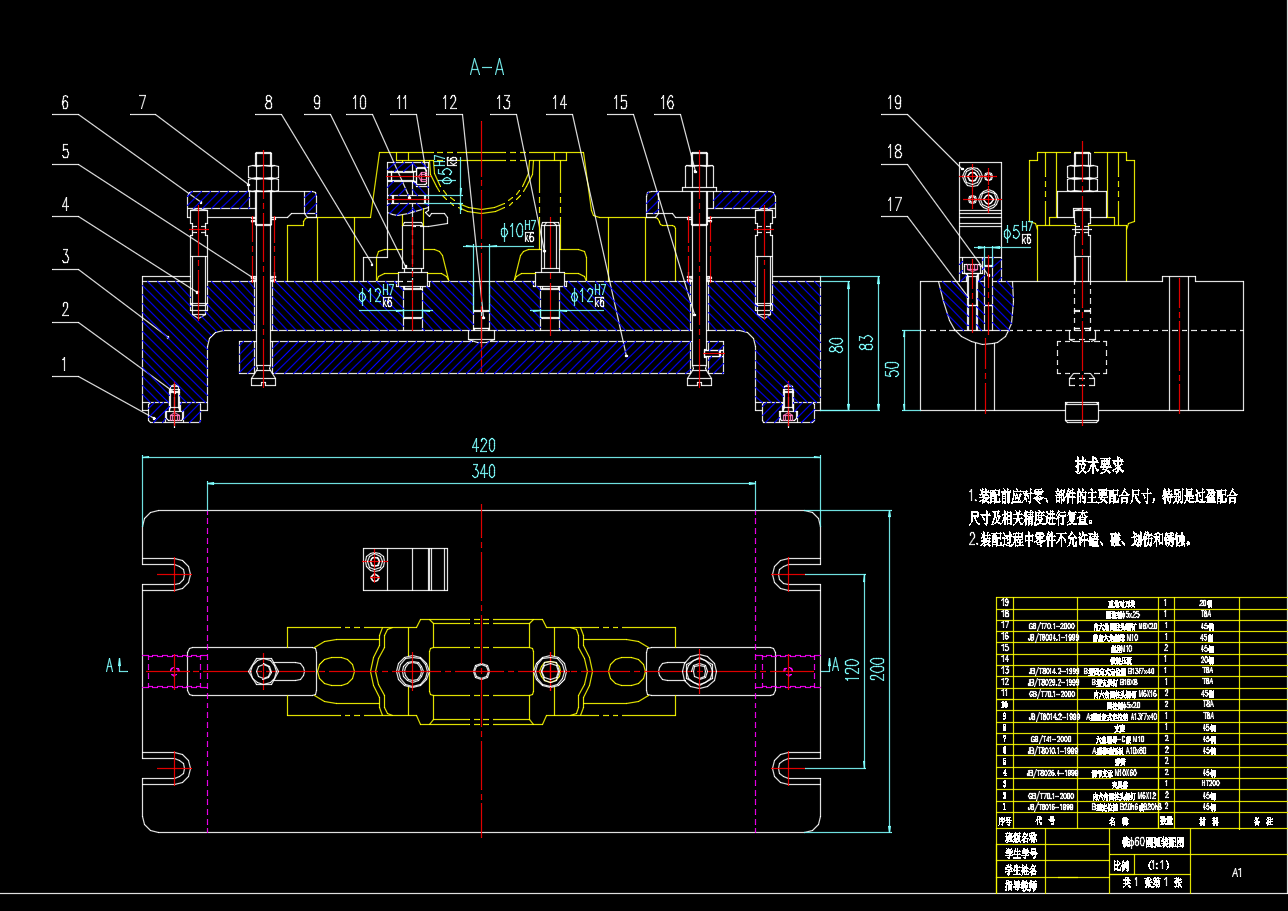Select part callout number 14
The height and width of the screenshot is (911, 1288).
coord(559,102)
